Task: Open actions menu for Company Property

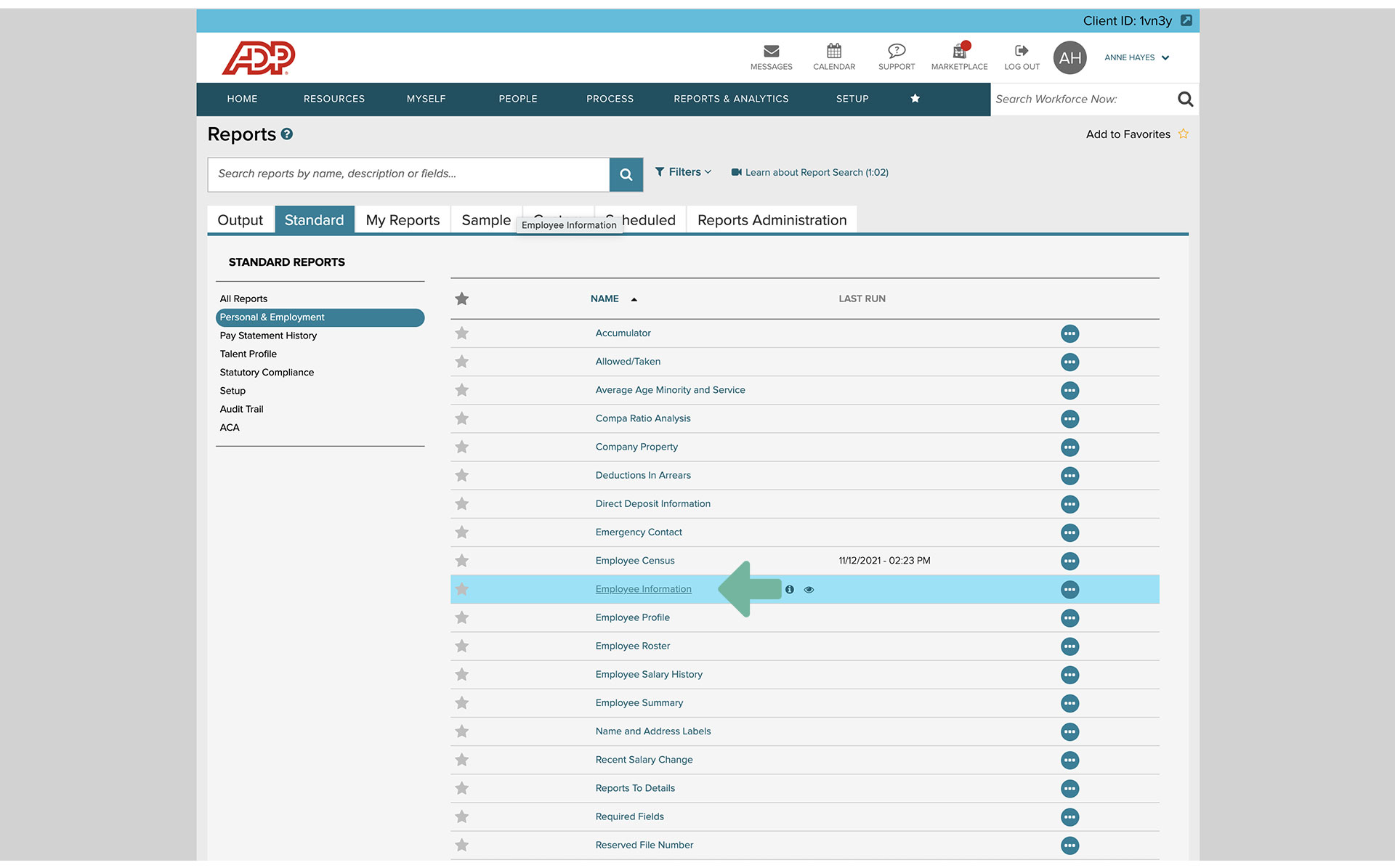Action: tap(1069, 447)
